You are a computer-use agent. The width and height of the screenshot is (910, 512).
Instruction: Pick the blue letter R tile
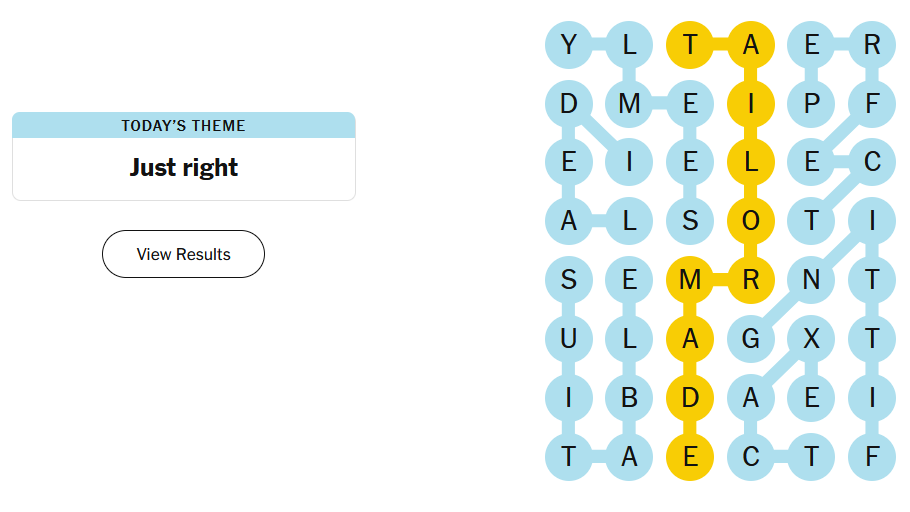pos(872,45)
